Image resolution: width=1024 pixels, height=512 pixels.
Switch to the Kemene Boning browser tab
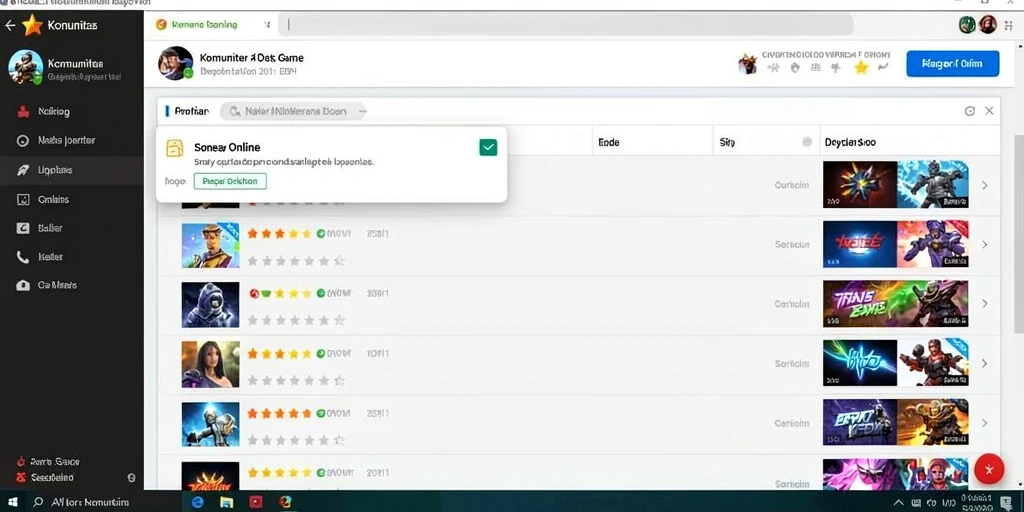click(204, 25)
